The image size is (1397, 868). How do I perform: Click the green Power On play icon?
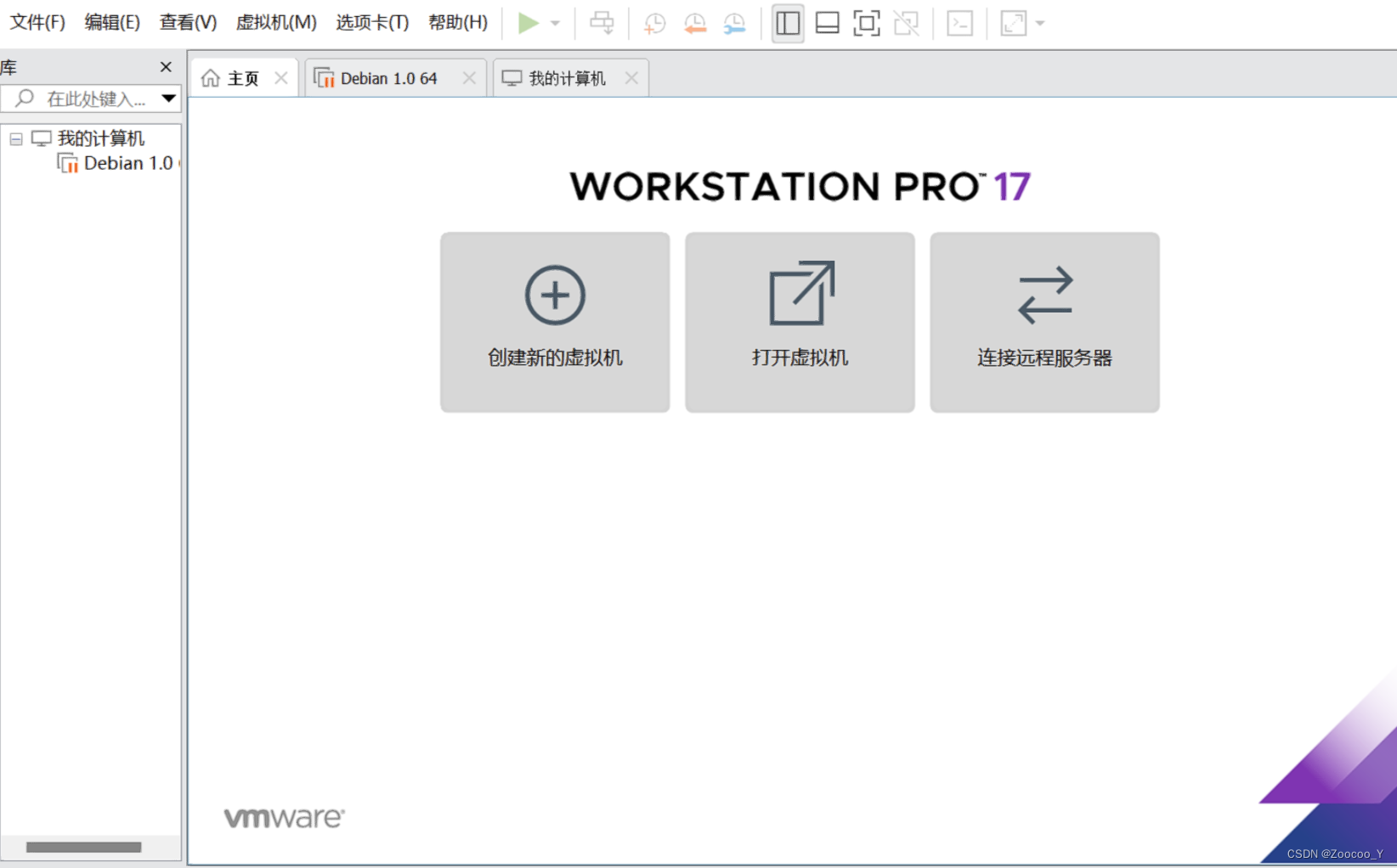click(x=528, y=23)
